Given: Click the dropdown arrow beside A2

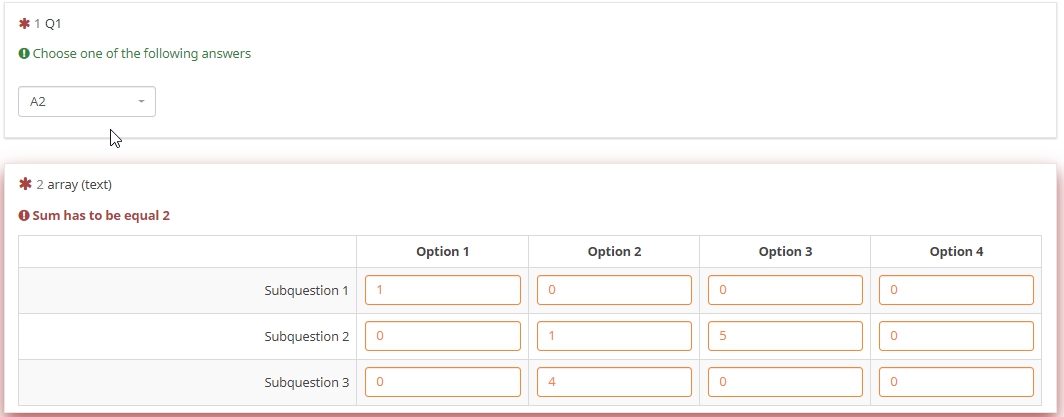Looking at the screenshot, I should tap(141, 102).
